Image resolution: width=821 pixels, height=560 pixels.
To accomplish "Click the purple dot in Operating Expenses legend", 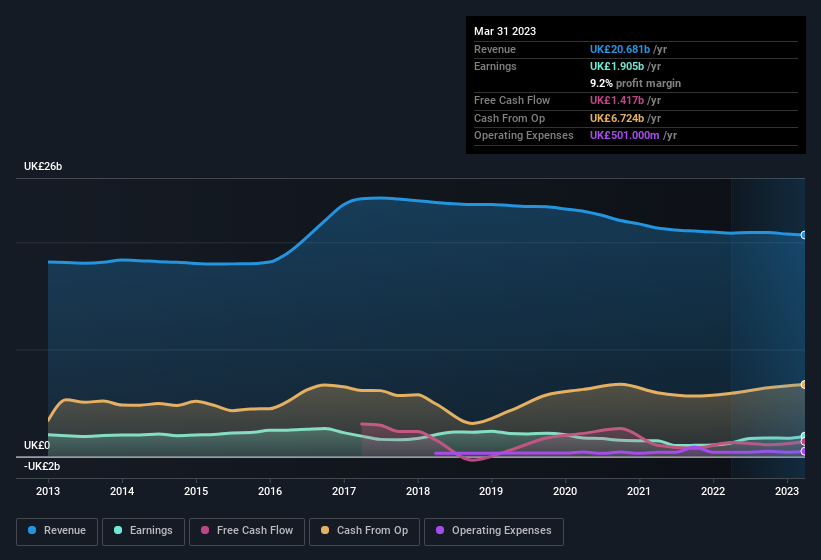I will (441, 531).
